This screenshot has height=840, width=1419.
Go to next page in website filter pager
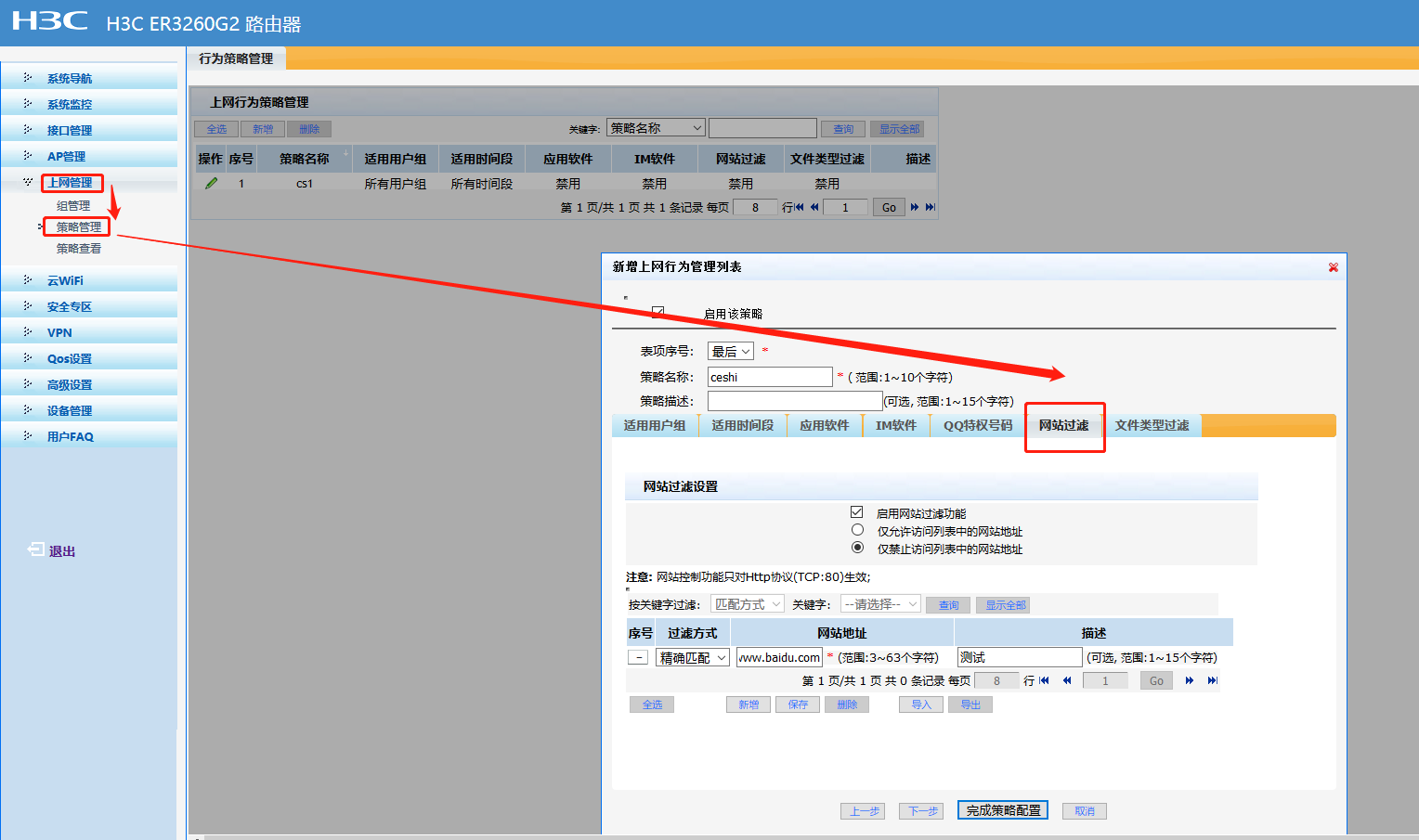pyautogui.click(x=1190, y=680)
